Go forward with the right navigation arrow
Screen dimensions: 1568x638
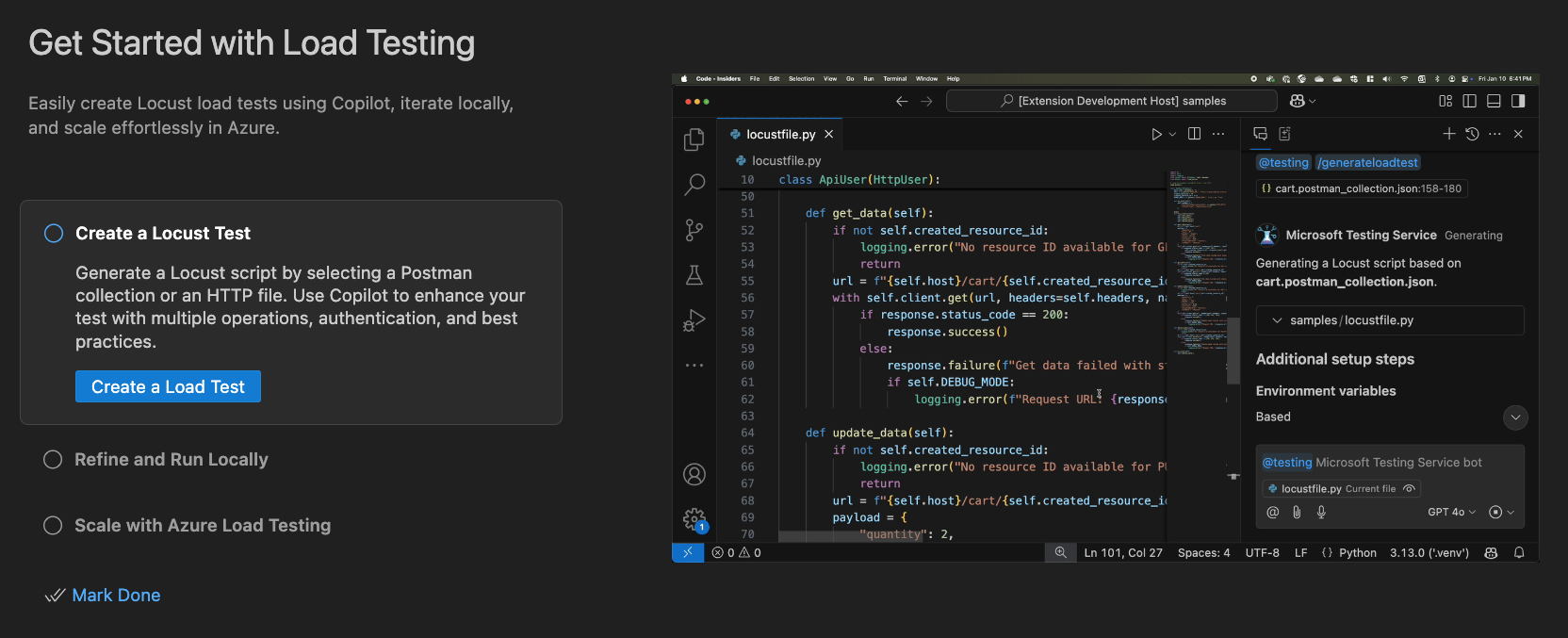926,101
